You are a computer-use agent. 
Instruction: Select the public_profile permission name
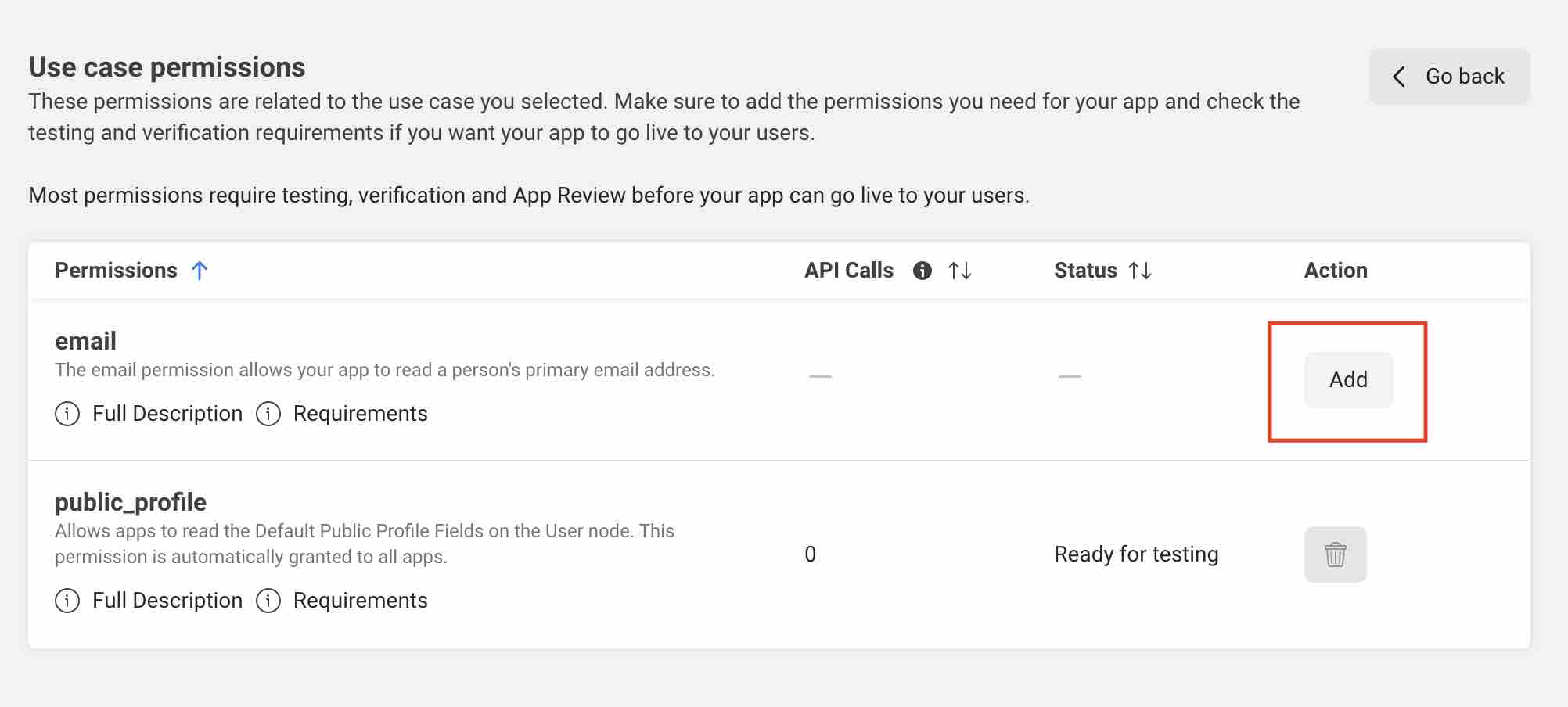point(131,502)
